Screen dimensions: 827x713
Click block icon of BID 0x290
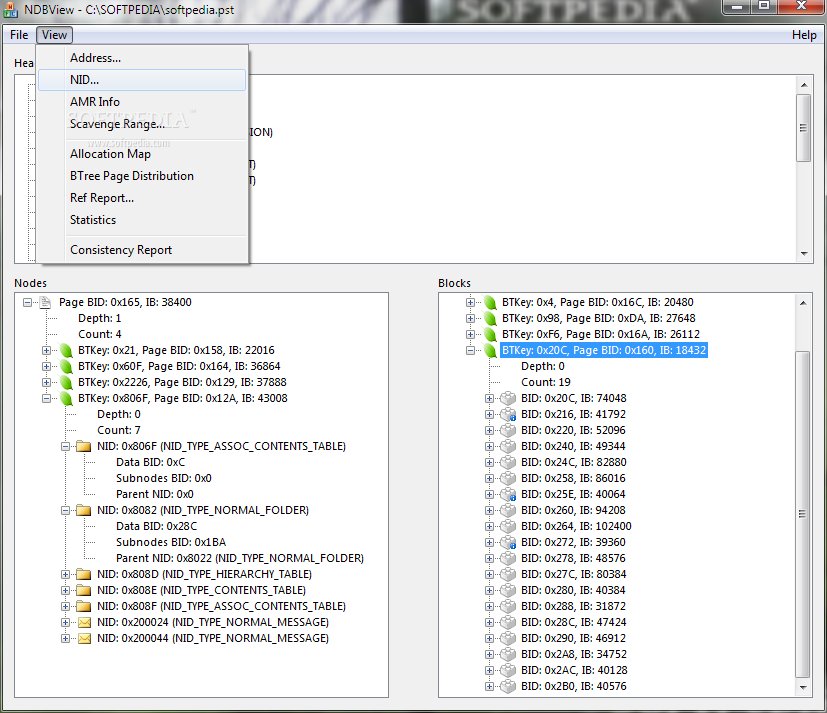(x=508, y=638)
